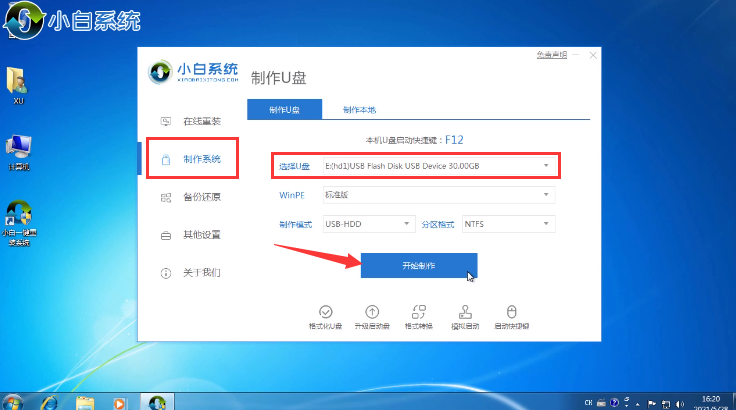Click the 升级启动盘 upload arrow icon

[x=372, y=312]
